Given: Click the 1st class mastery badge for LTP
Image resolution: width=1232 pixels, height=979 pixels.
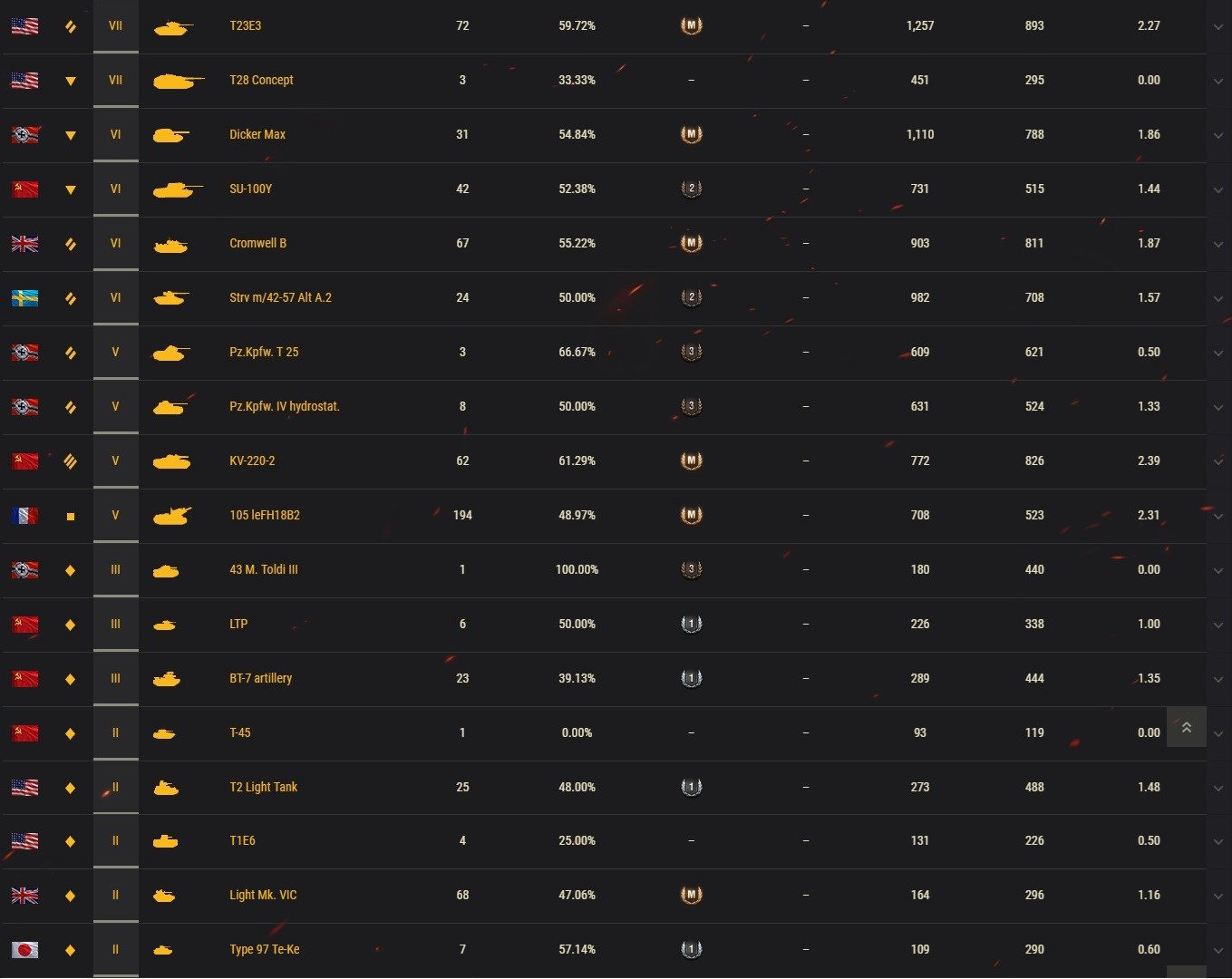Looking at the screenshot, I should pyautogui.click(x=692, y=624).
